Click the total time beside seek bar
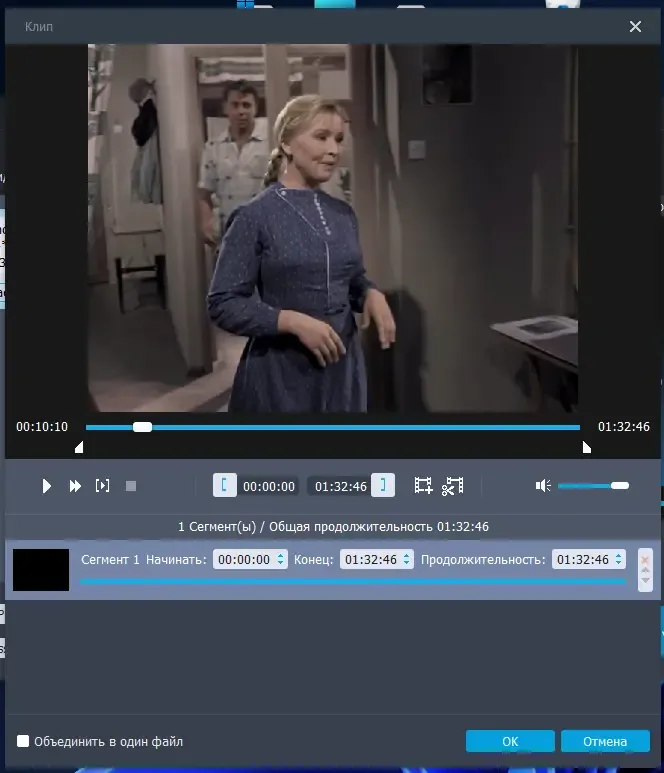Viewport: 664px width, 773px height. pos(624,427)
